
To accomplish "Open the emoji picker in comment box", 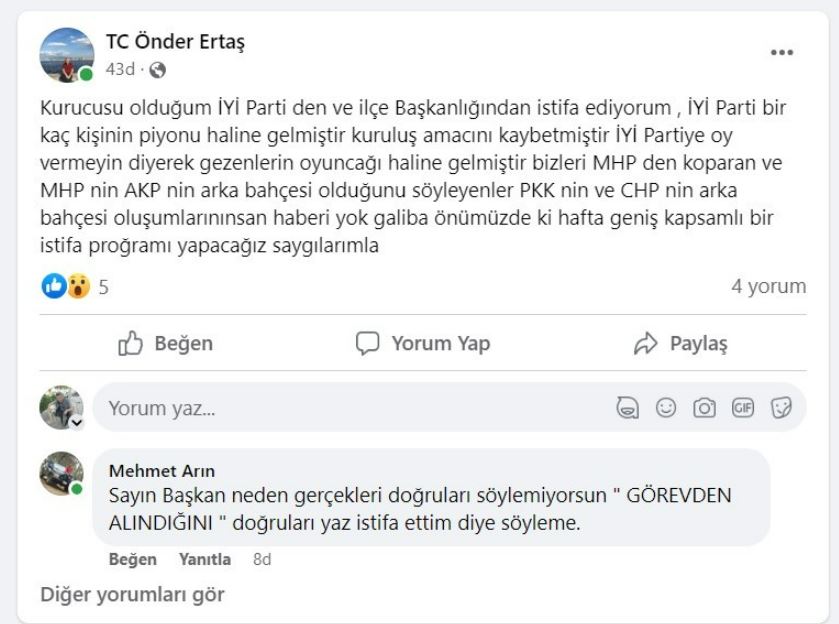I will click(666, 408).
